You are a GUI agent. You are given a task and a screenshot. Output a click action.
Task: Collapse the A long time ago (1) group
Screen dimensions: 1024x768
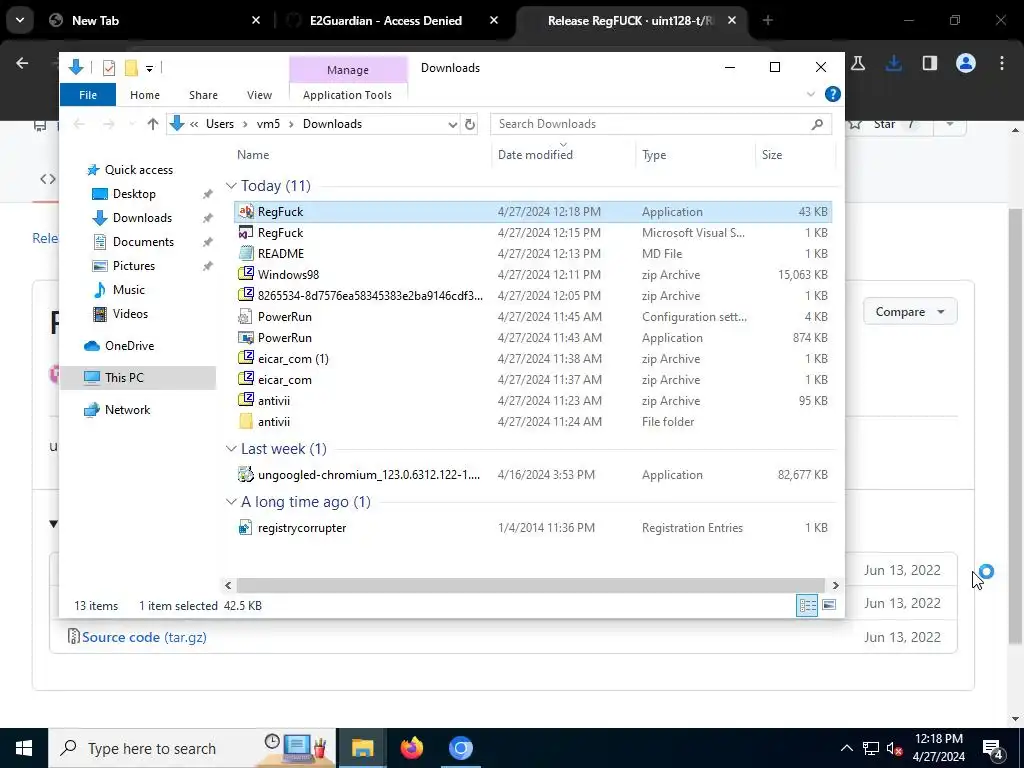(231, 502)
